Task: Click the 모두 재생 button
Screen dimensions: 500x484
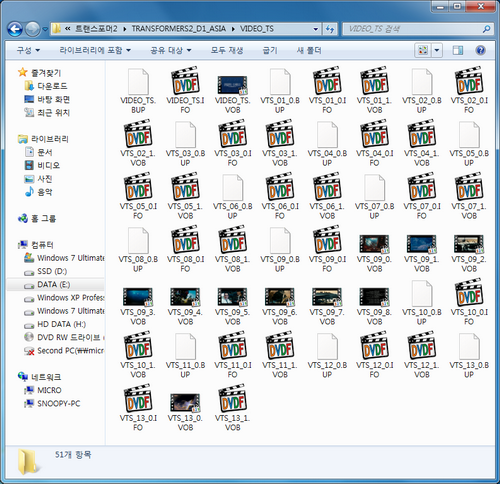Action: 227,50
